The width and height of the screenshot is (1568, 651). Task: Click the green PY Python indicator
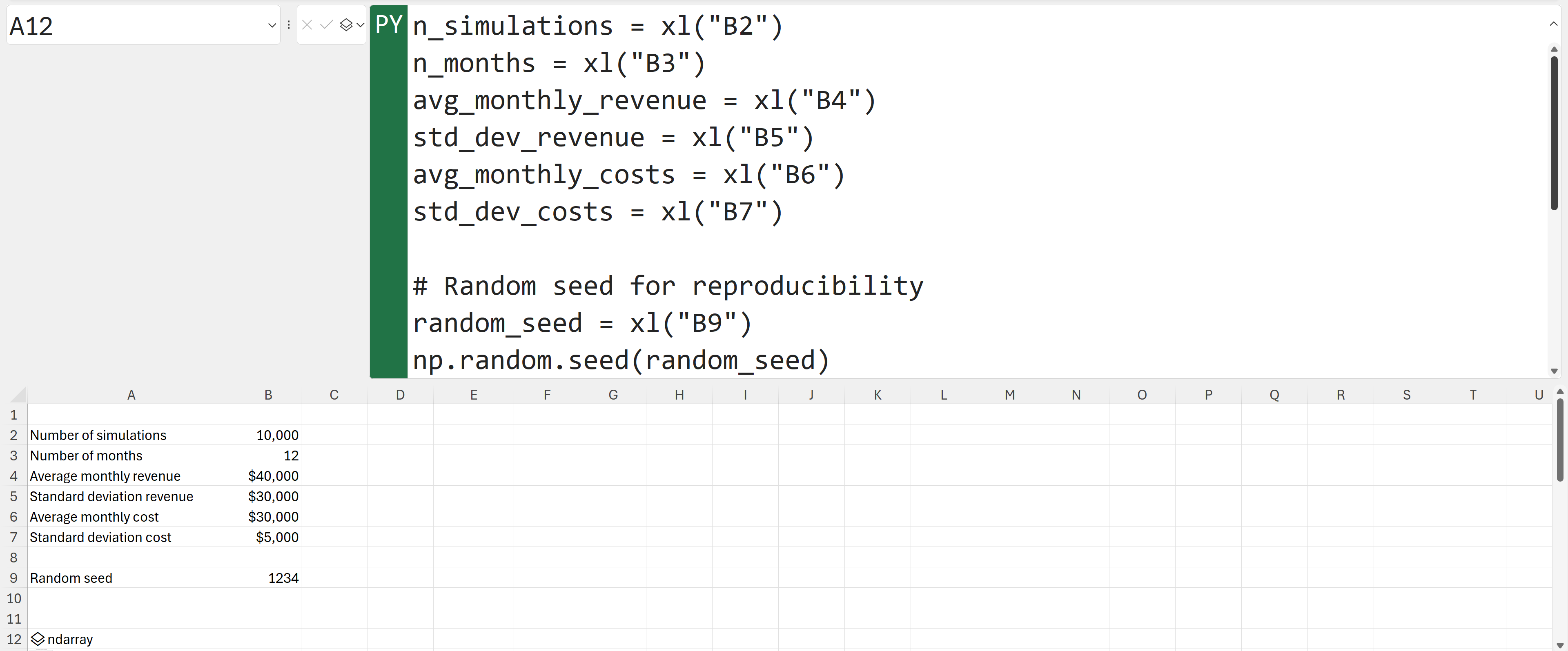pyautogui.click(x=388, y=25)
